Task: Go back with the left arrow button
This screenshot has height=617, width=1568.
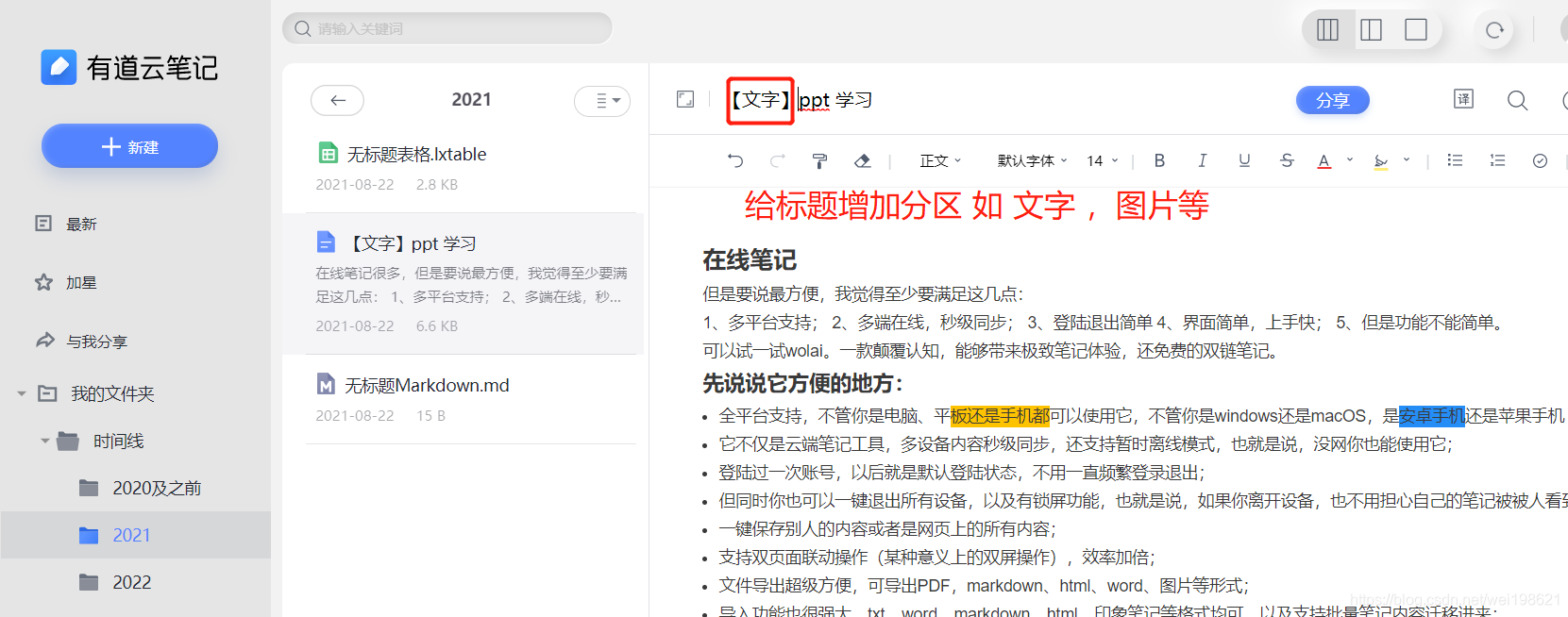Action: [338, 100]
